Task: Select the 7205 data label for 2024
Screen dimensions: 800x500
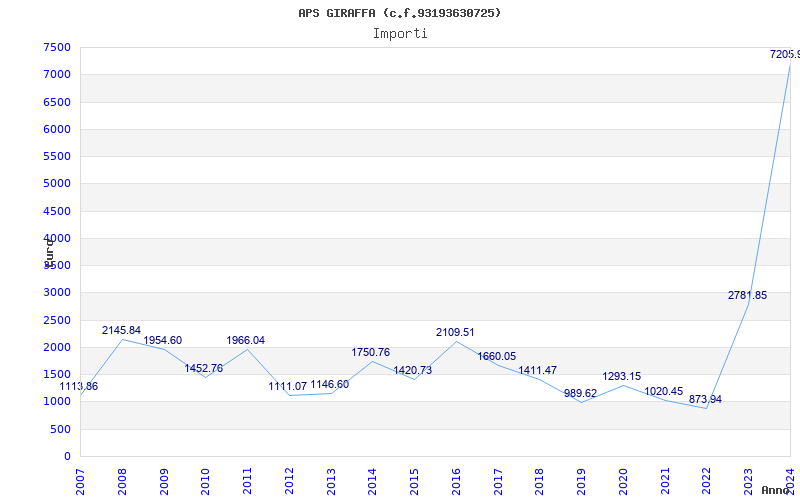Action: click(x=784, y=54)
